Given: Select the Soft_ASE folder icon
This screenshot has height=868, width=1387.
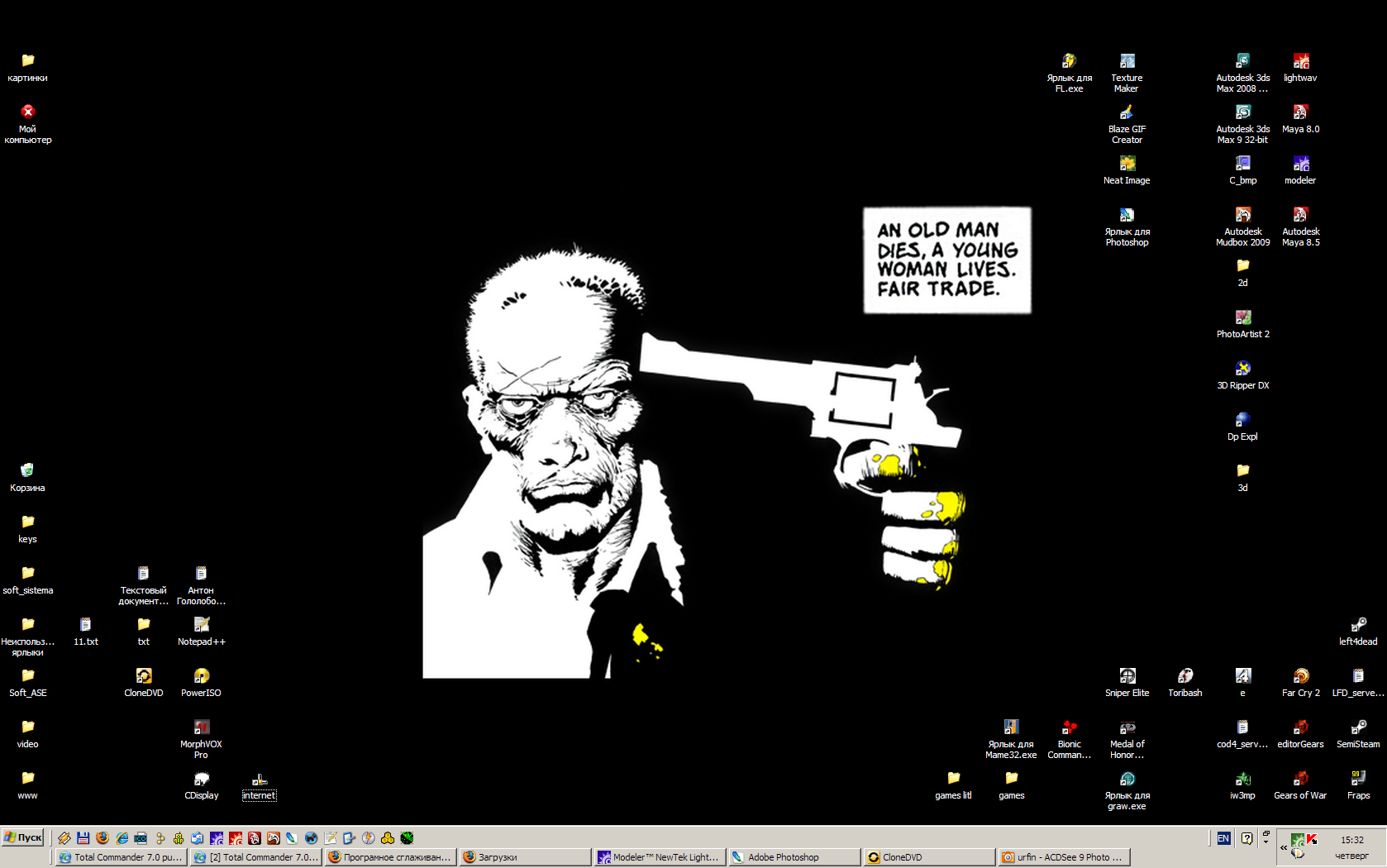Looking at the screenshot, I should point(27,683).
